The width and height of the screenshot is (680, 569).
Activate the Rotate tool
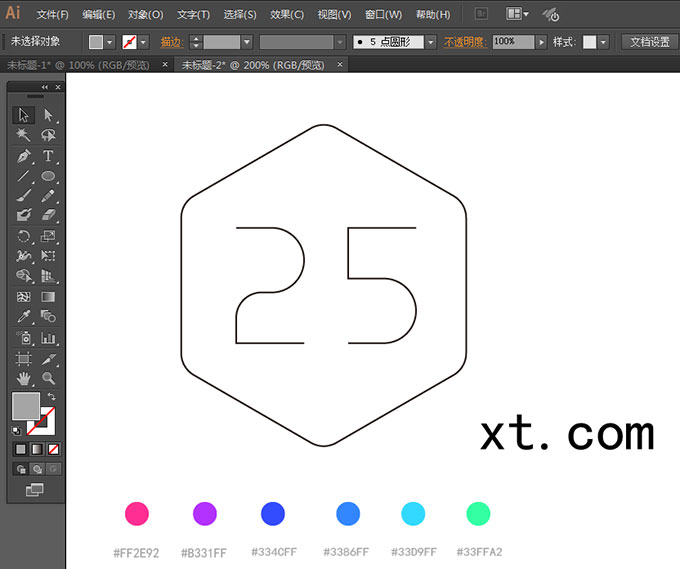point(23,236)
